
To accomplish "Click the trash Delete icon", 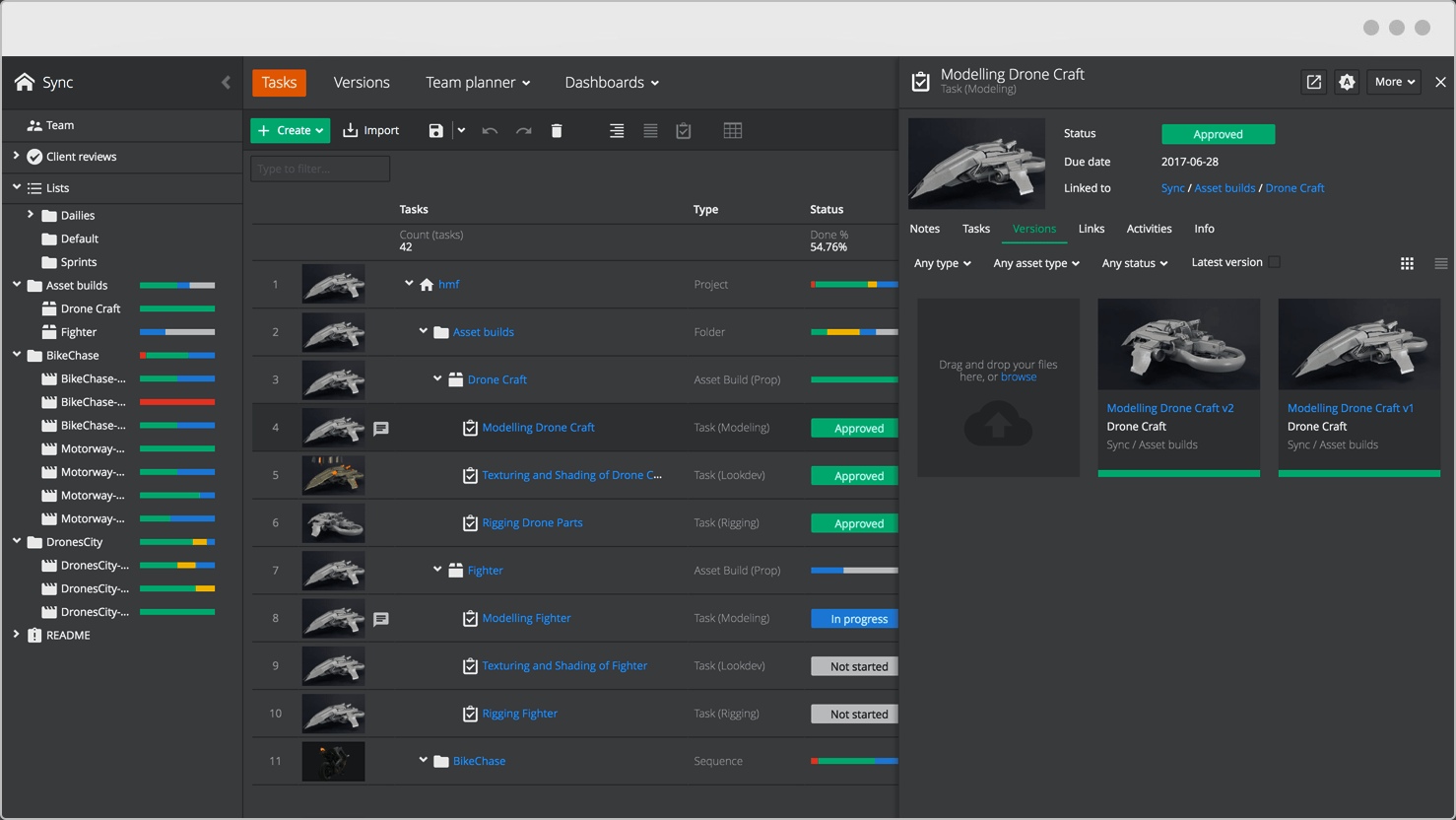I will point(557,129).
